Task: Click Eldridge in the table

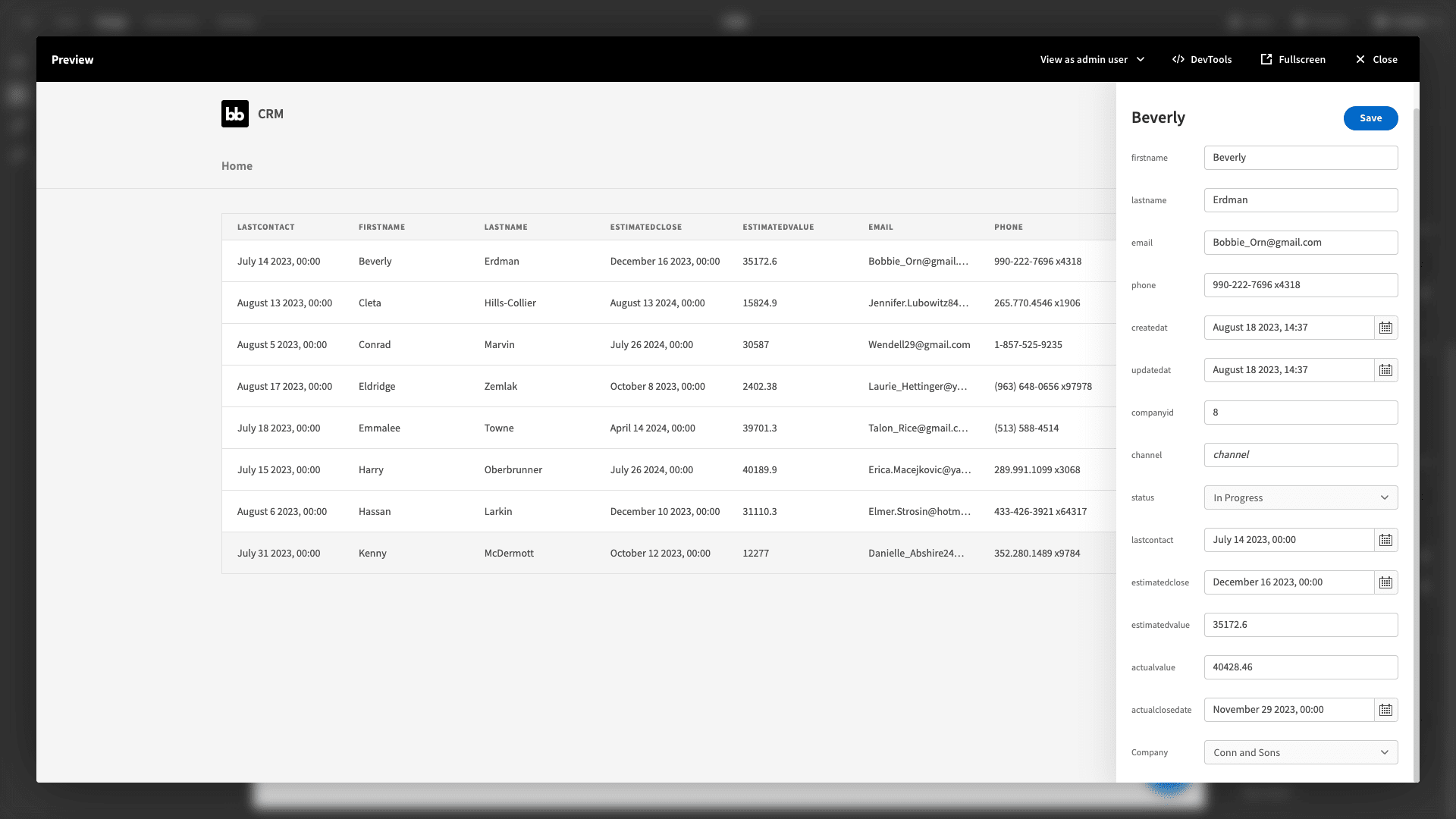Action: 377,386
